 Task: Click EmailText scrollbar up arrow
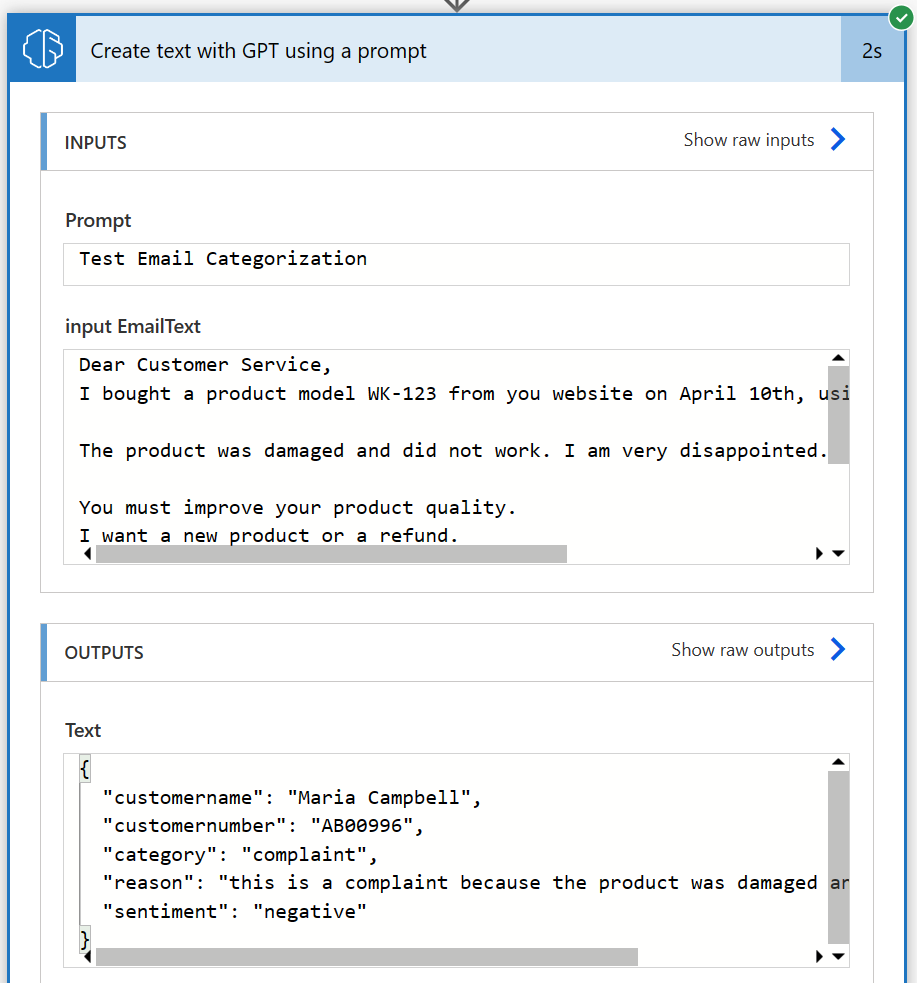(x=838, y=358)
